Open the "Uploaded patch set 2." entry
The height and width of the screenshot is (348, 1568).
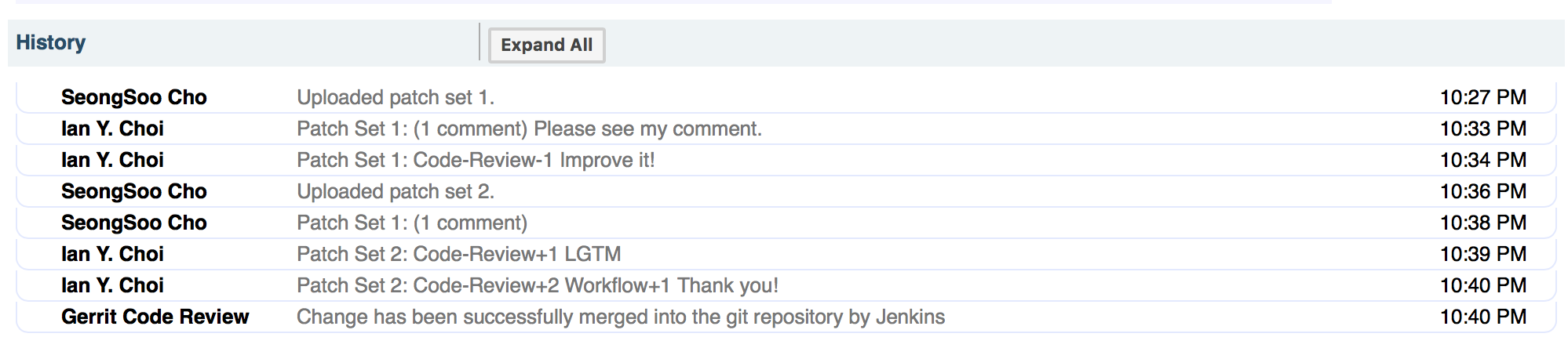click(x=395, y=191)
